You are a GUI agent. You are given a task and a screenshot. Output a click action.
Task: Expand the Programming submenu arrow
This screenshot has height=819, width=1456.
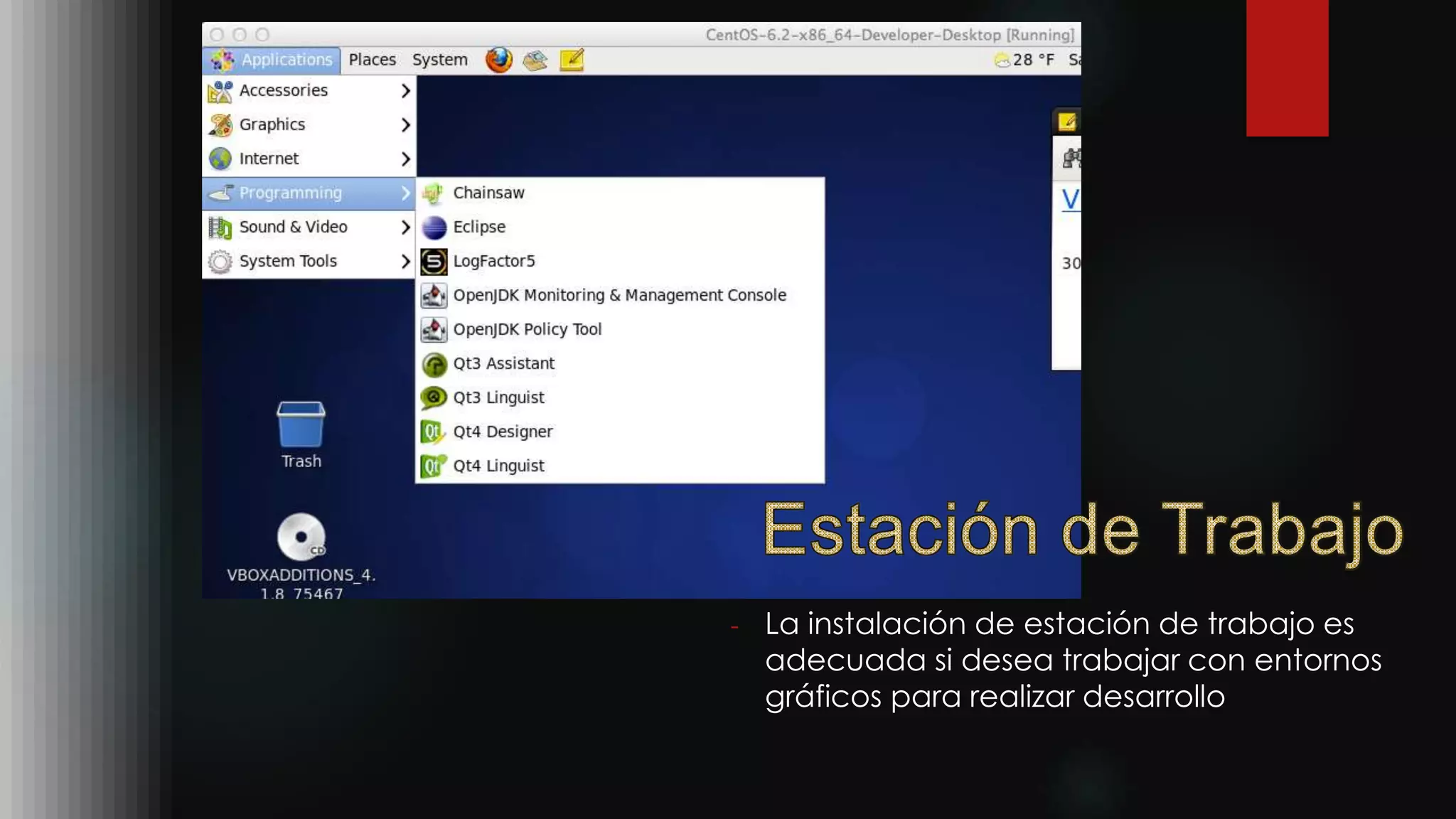[x=405, y=193]
